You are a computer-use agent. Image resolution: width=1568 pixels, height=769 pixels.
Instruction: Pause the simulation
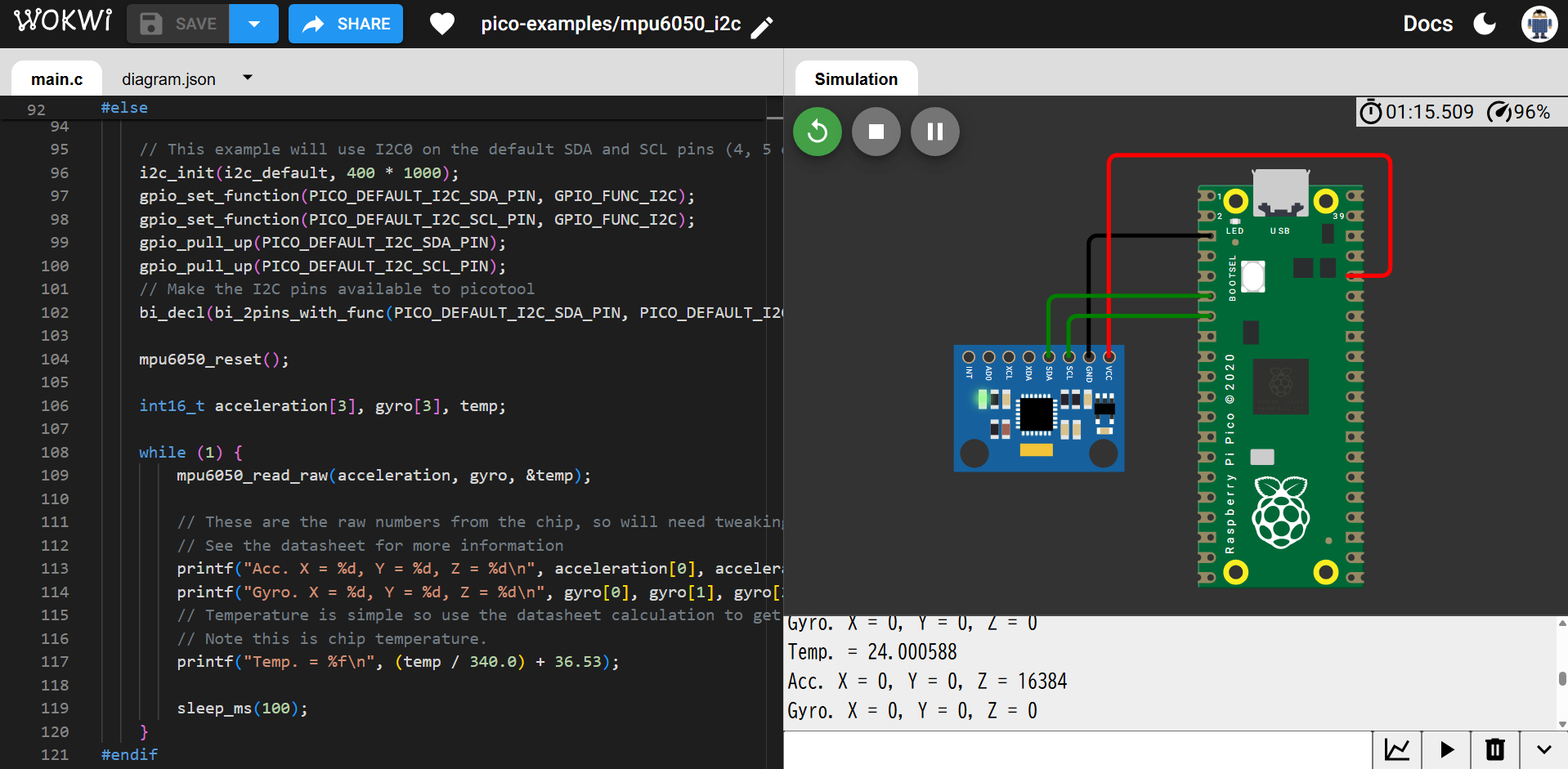935,132
